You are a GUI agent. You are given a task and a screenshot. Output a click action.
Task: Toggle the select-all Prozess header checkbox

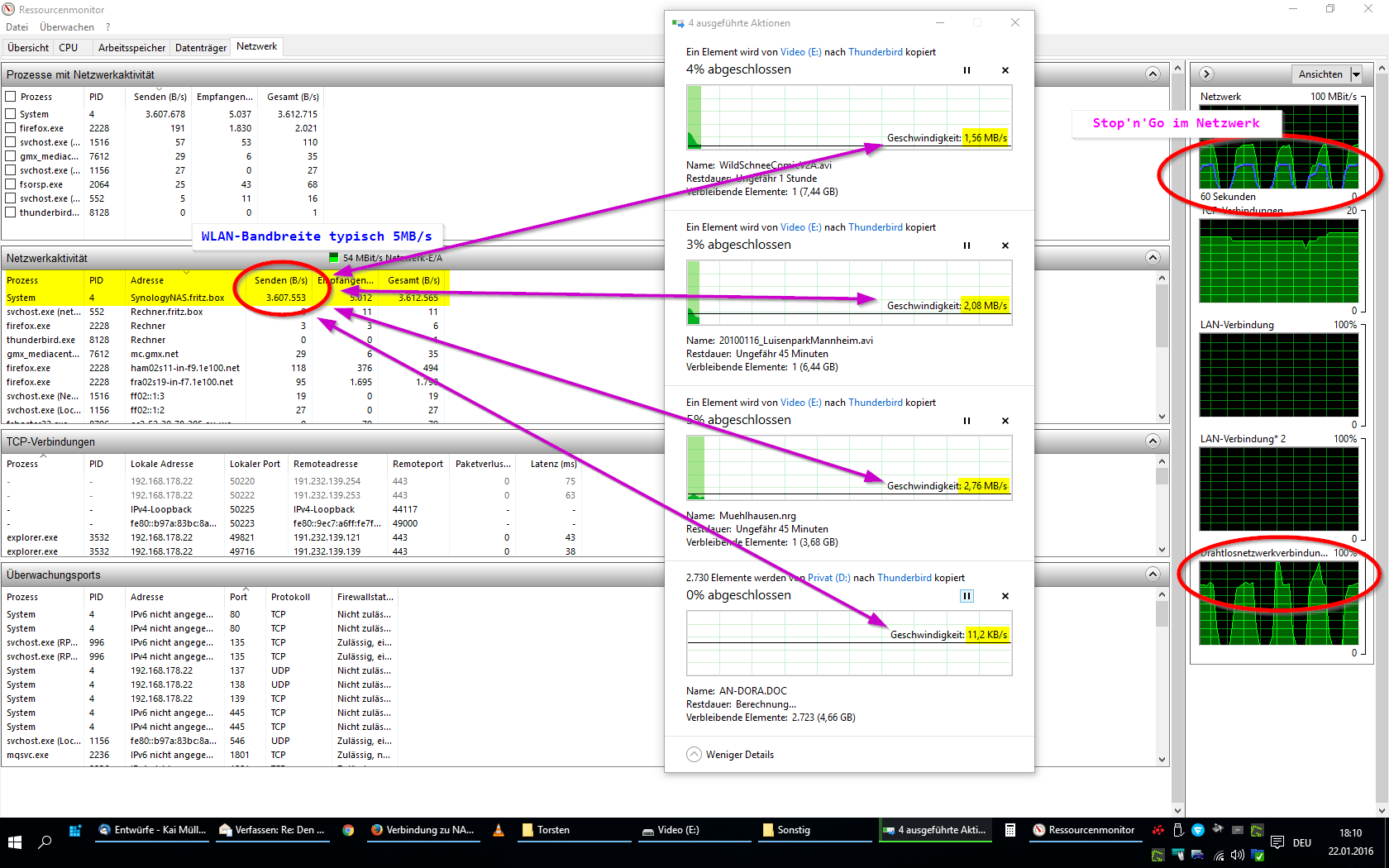[11, 97]
